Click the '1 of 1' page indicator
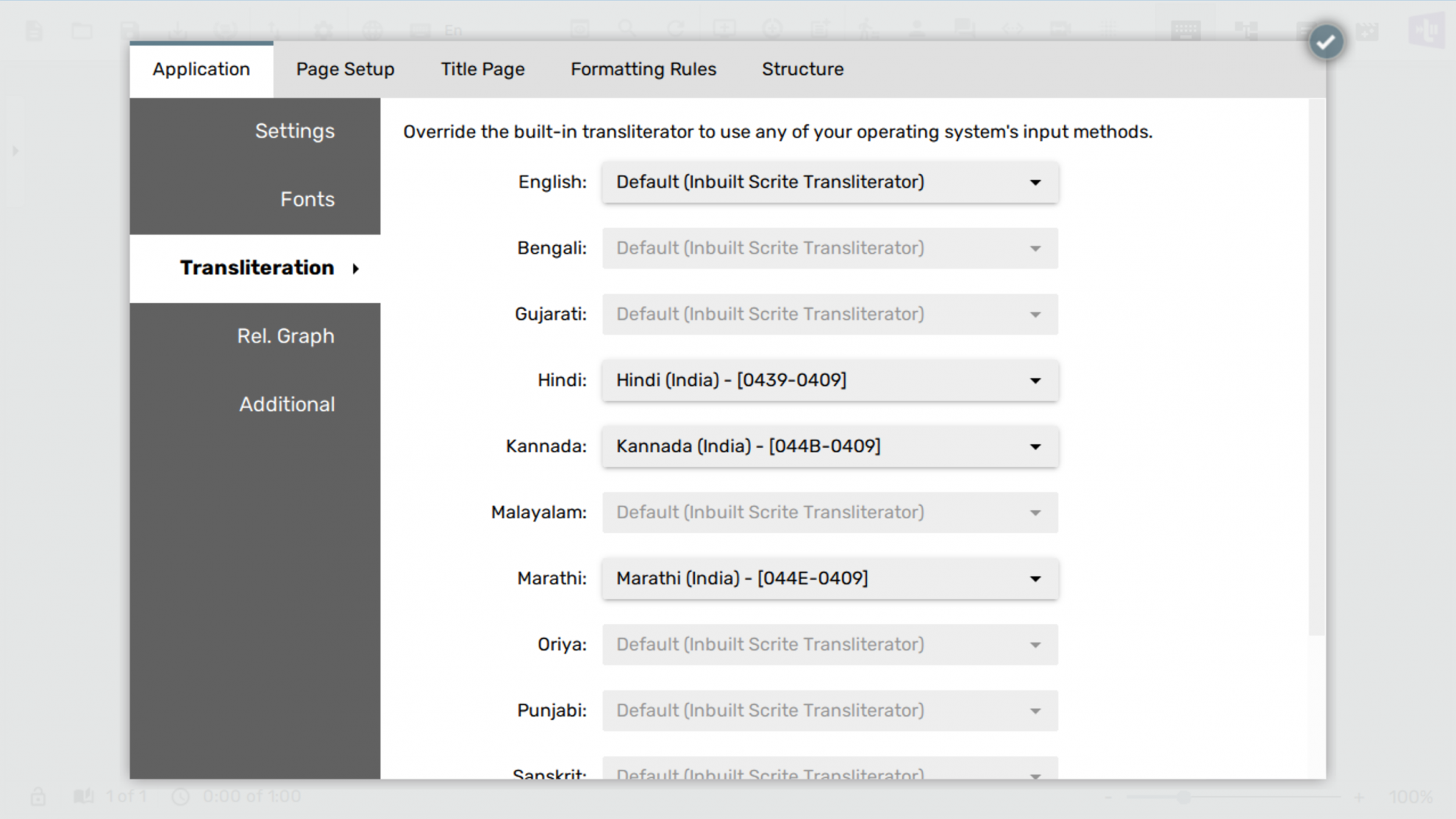Image resolution: width=1456 pixels, height=819 pixels. (126, 796)
